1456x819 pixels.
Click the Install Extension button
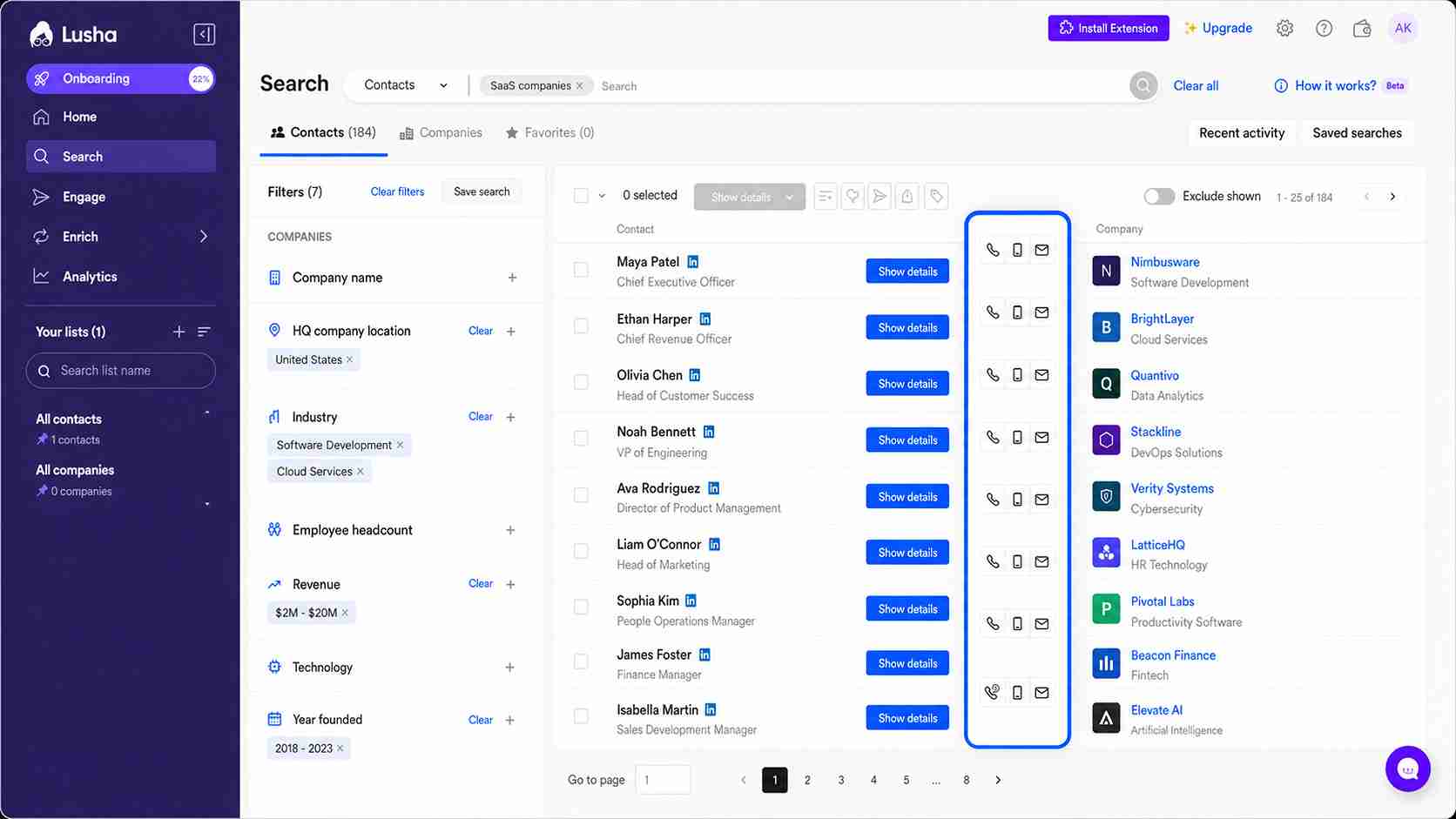coord(1109,28)
